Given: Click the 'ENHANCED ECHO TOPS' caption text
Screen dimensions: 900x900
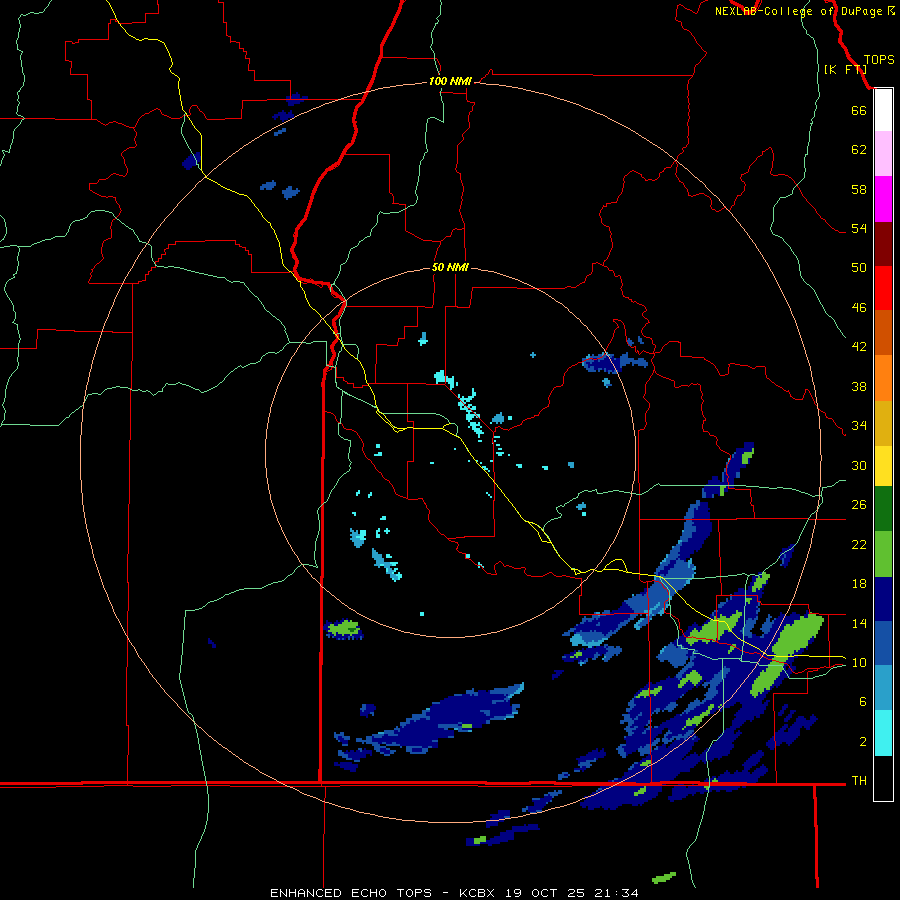Looking at the screenshot, I should coord(351,893).
